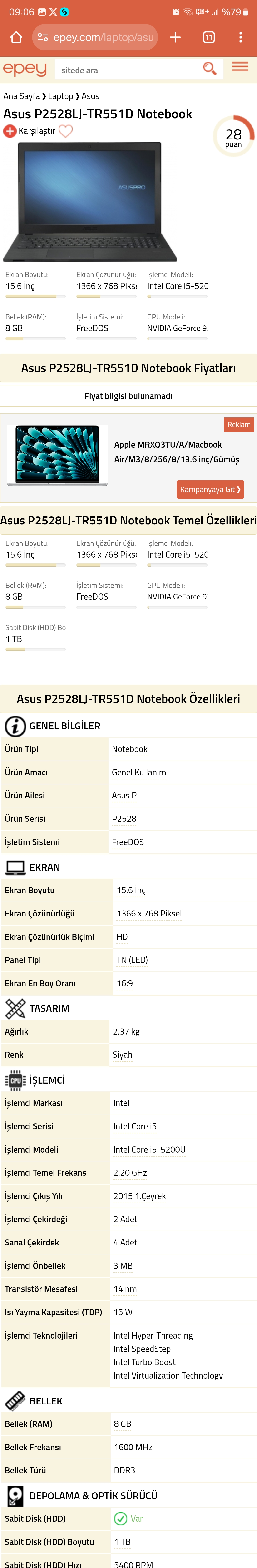Open the 'Intel Core i5-5200U' model value
The width and height of the screenshot is (257, 1568).
click(x=149, y=1149)
